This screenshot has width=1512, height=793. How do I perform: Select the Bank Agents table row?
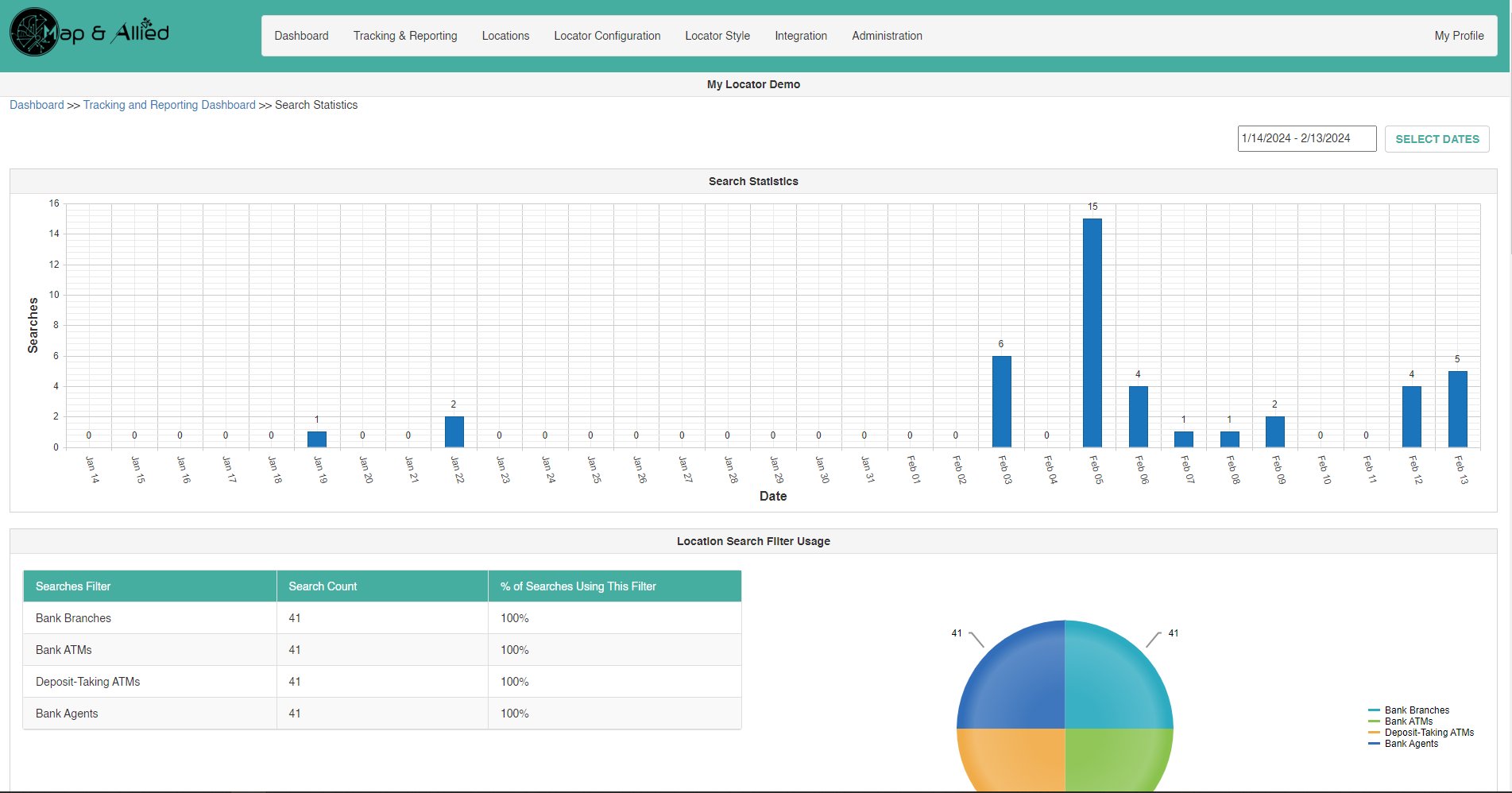[x=382, y=714]
